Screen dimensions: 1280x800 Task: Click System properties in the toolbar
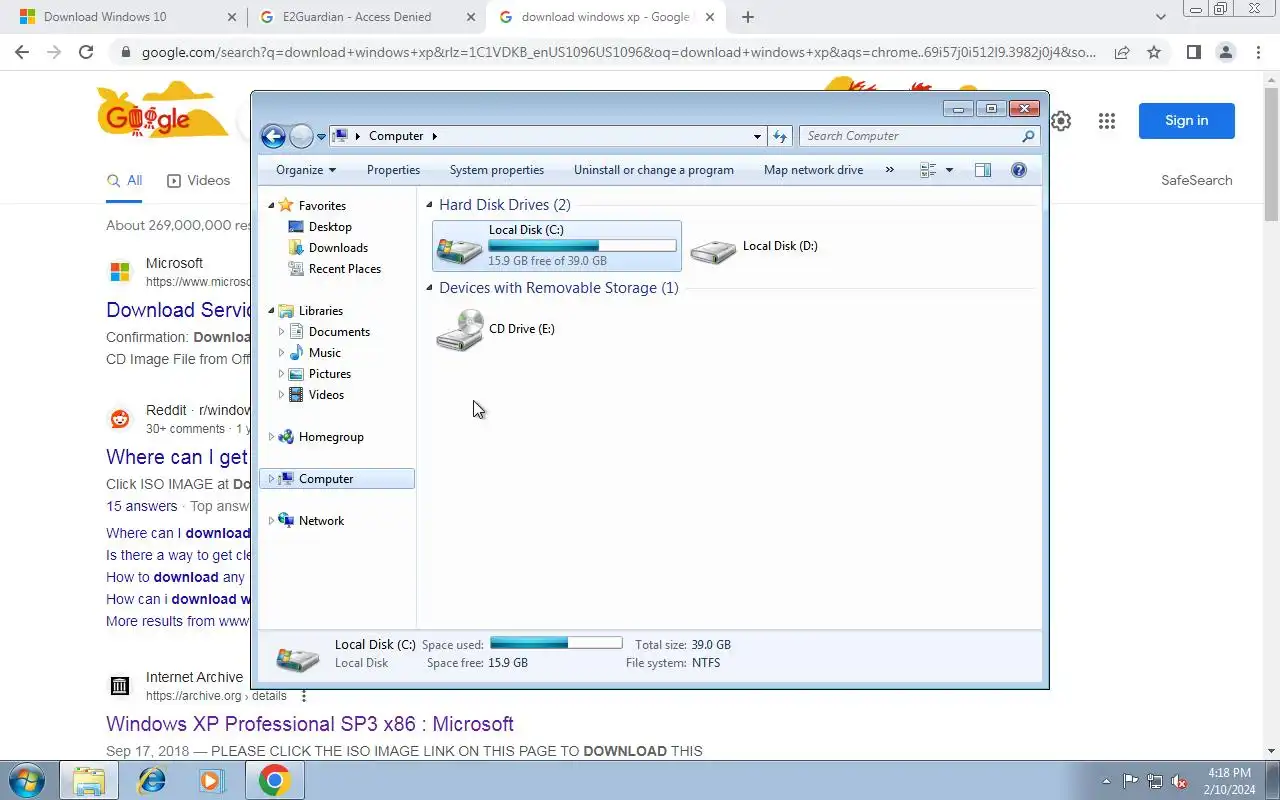[497, 170]
